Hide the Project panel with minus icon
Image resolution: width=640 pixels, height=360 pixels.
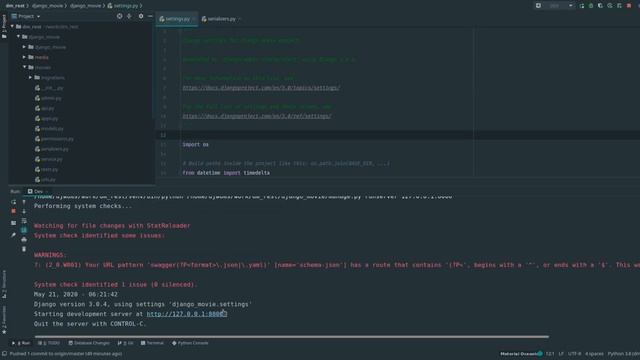point(150,16)
